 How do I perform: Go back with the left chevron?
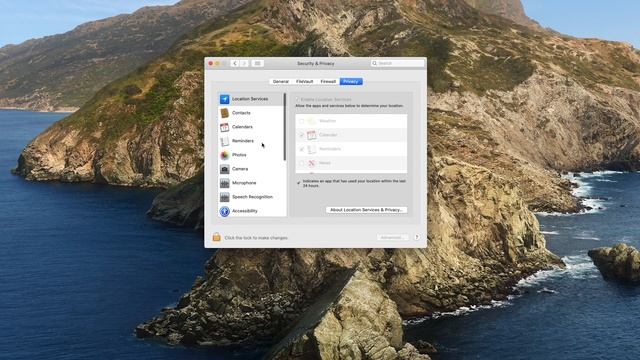point(235,63)
